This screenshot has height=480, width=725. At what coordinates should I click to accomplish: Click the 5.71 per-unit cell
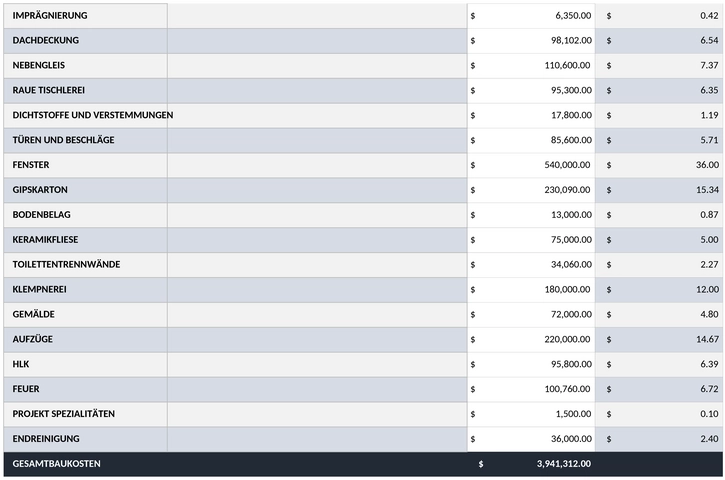point(659,140)
